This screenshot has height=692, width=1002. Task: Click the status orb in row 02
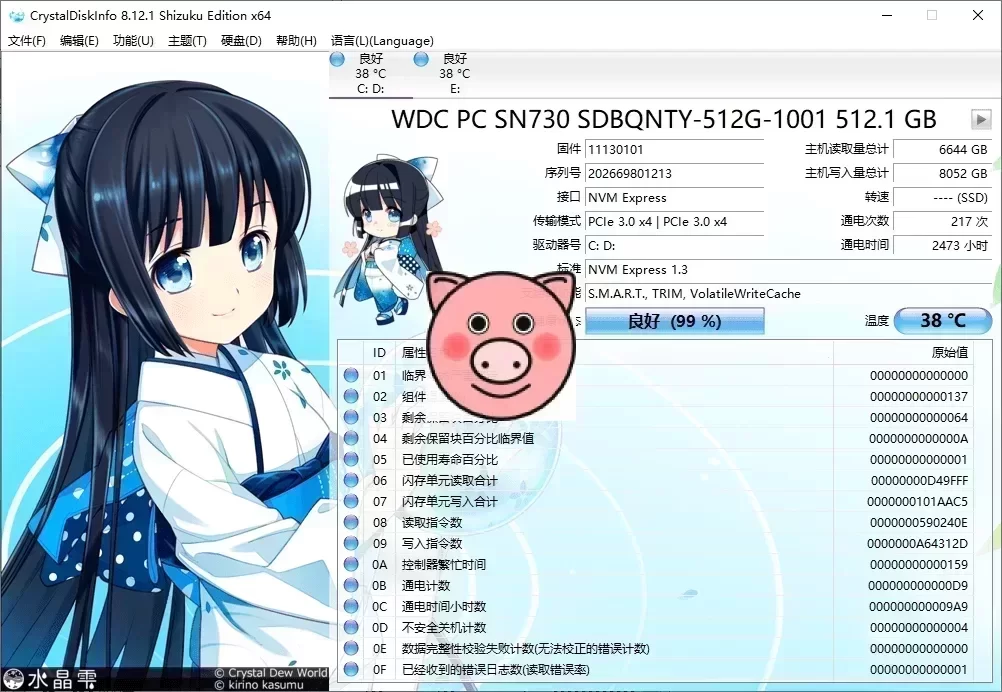point(351,396)
